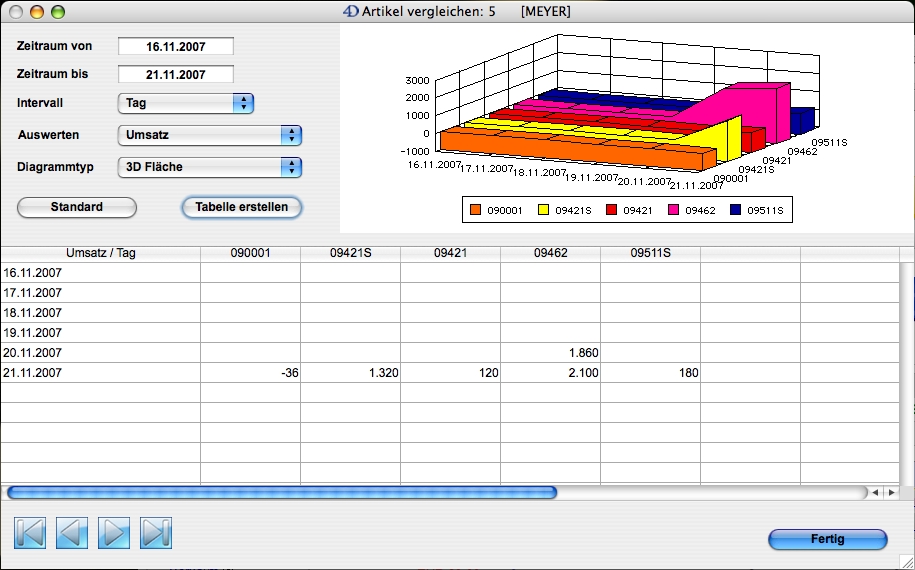Click the Fertig button
Screen dimensions: 915x570
coord(827,539)
